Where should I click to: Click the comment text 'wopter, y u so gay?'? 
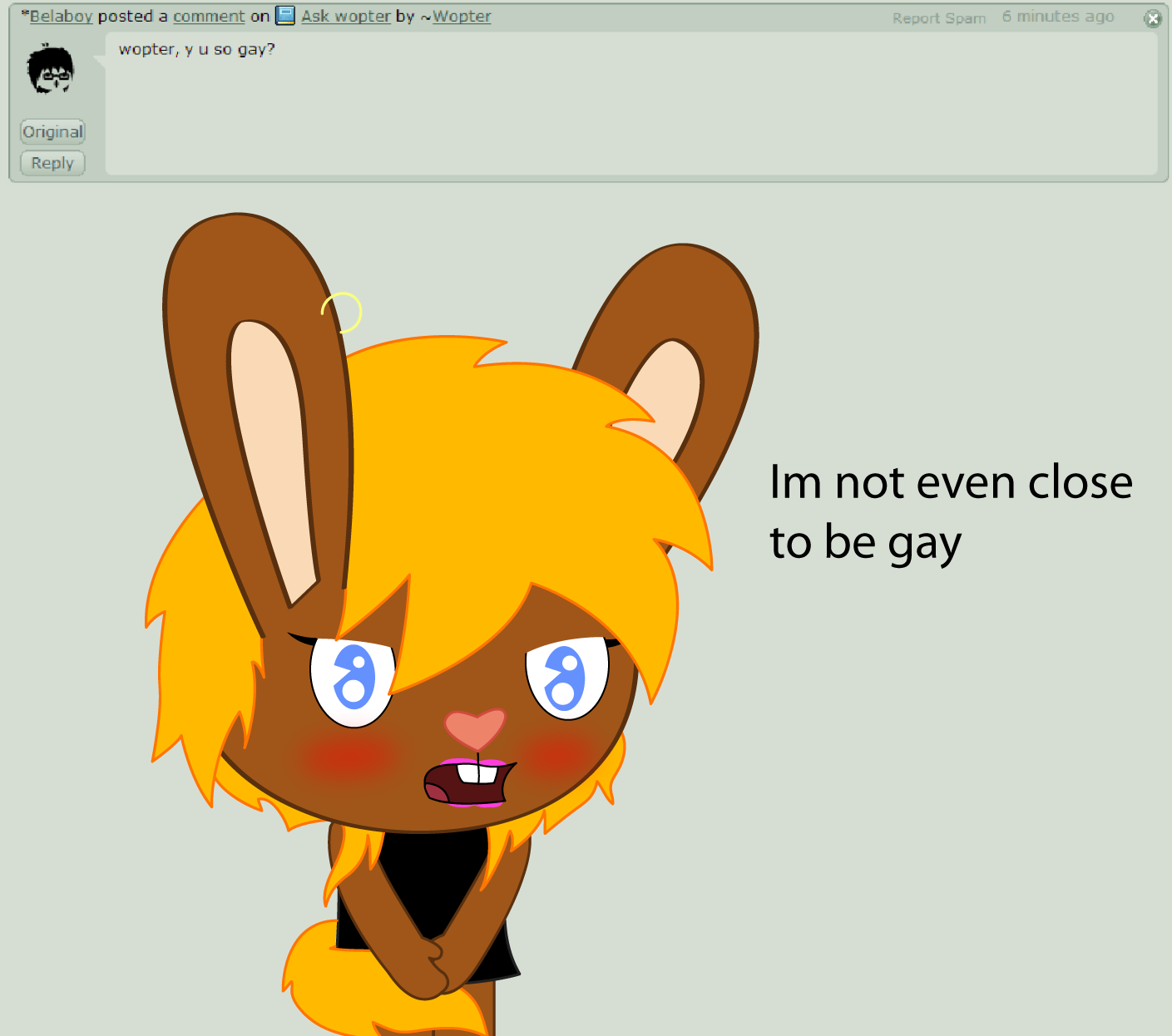pyautogui.click(x=196, y=50)
